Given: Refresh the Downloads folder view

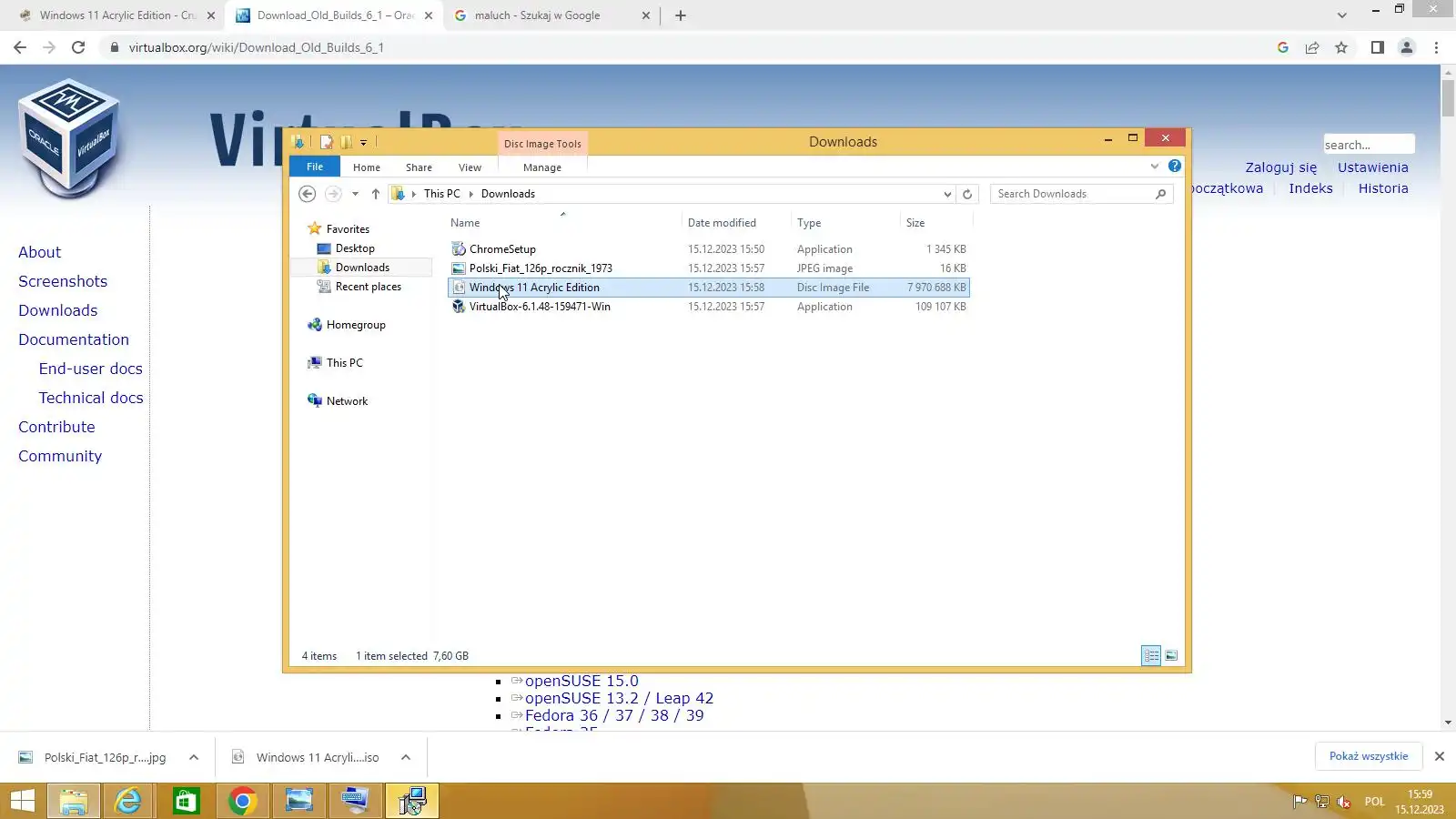Looking at the screenshot, I should [x=967, y=194].
